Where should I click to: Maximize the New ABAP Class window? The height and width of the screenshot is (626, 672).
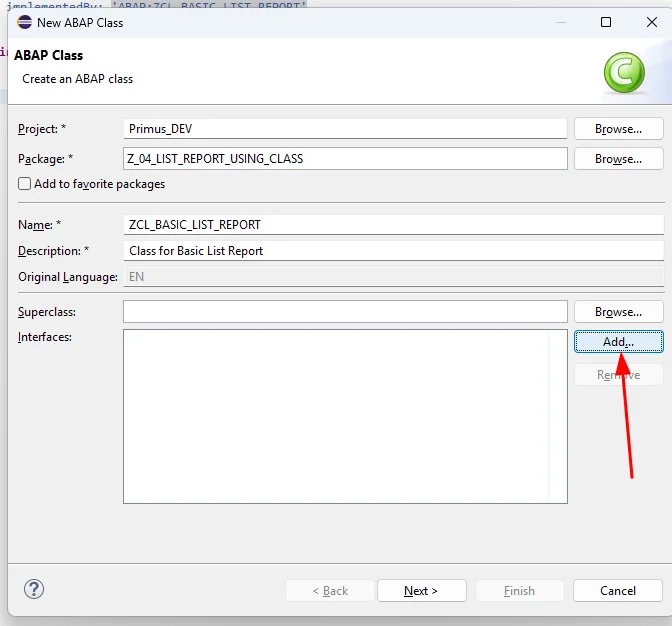point(606,22)
